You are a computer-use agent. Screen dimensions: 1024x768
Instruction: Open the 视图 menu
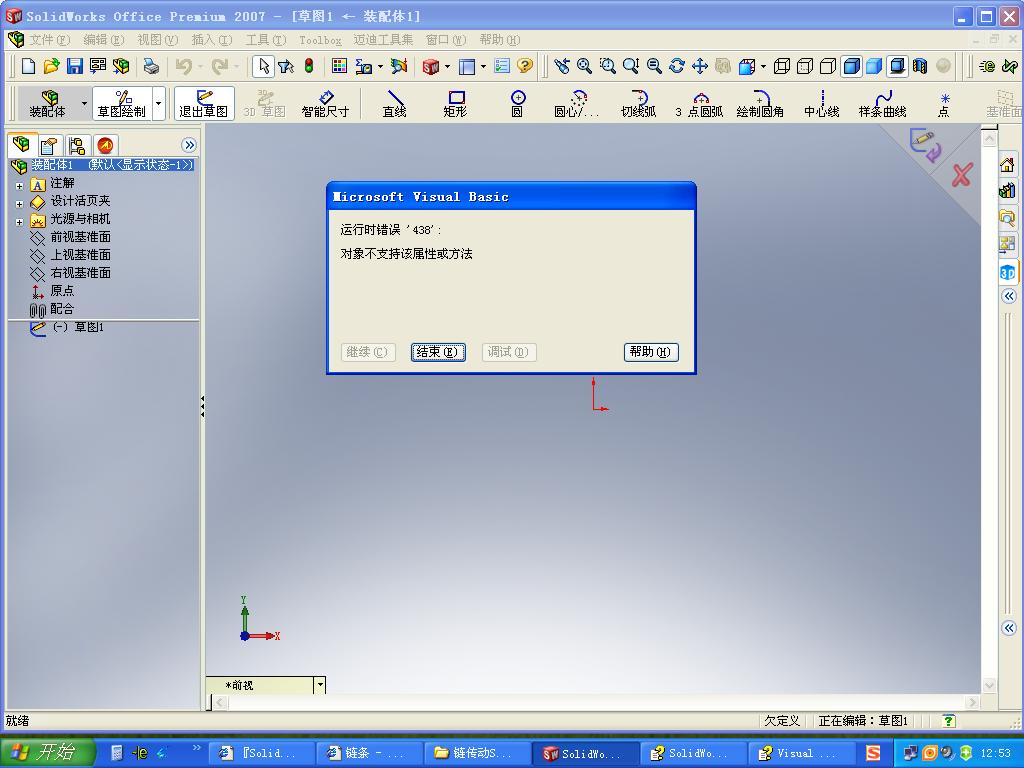coord(157,40)
